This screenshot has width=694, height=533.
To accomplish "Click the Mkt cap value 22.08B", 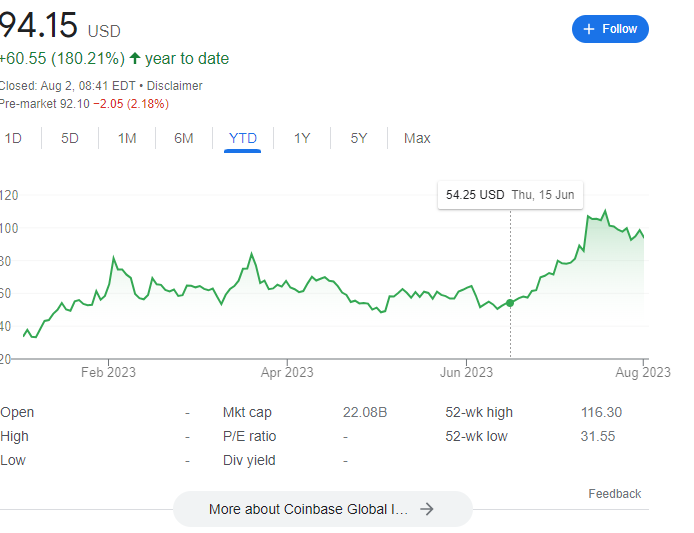I will tap(365, 412).
